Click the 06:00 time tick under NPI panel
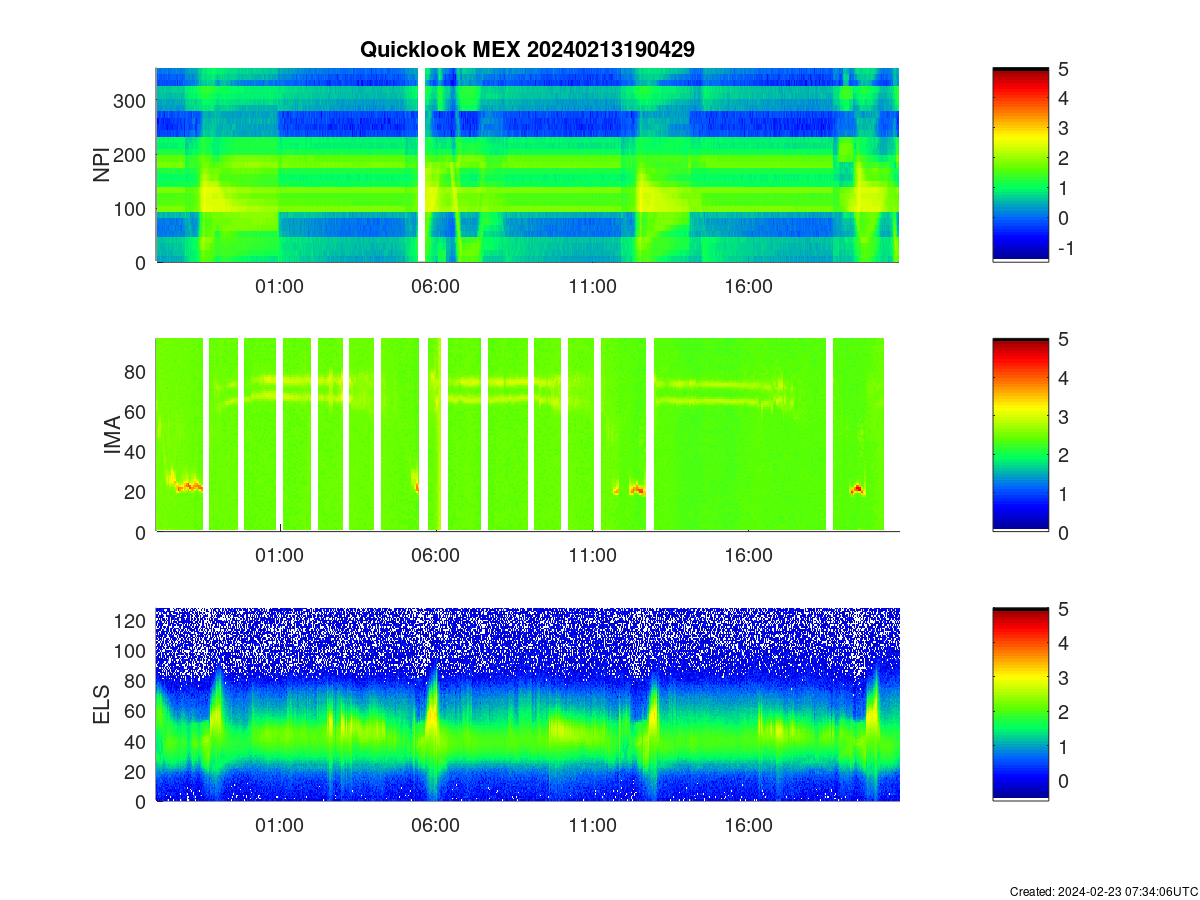Image resolution: width=1200 pixels, height=900 pixels. tap(436, 286)
